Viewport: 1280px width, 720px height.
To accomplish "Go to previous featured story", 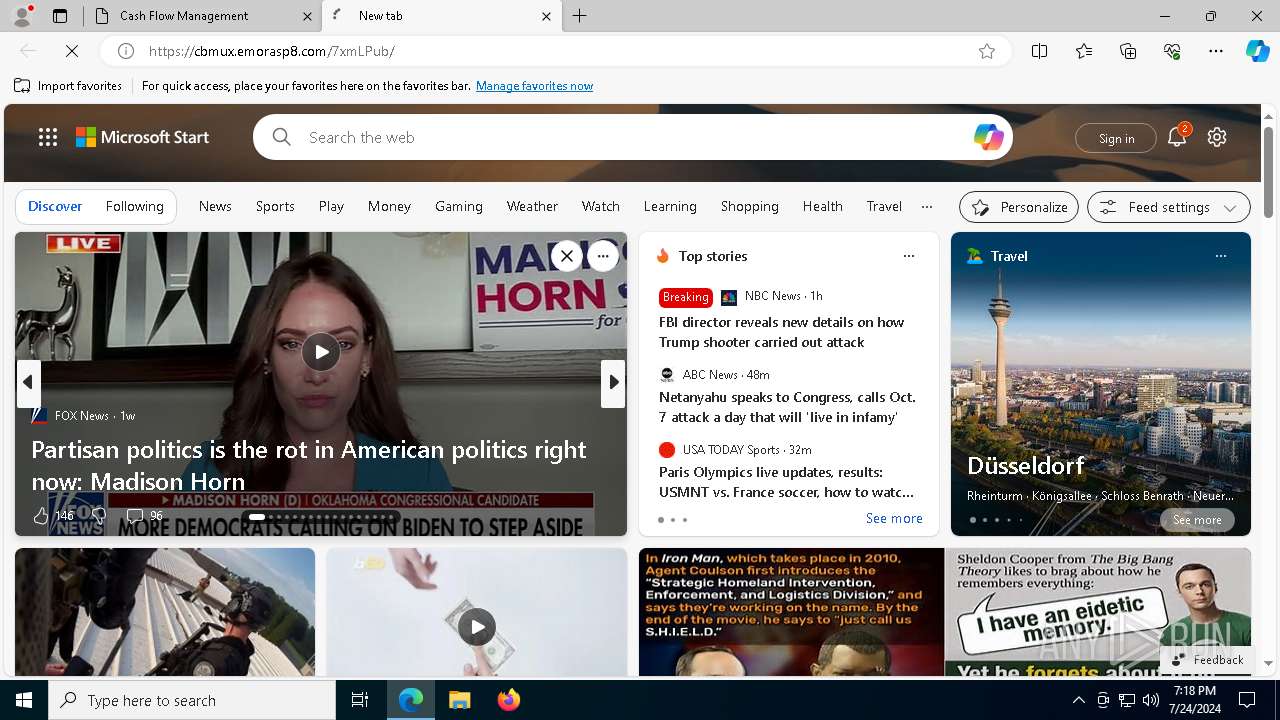I will coord(28,382).
